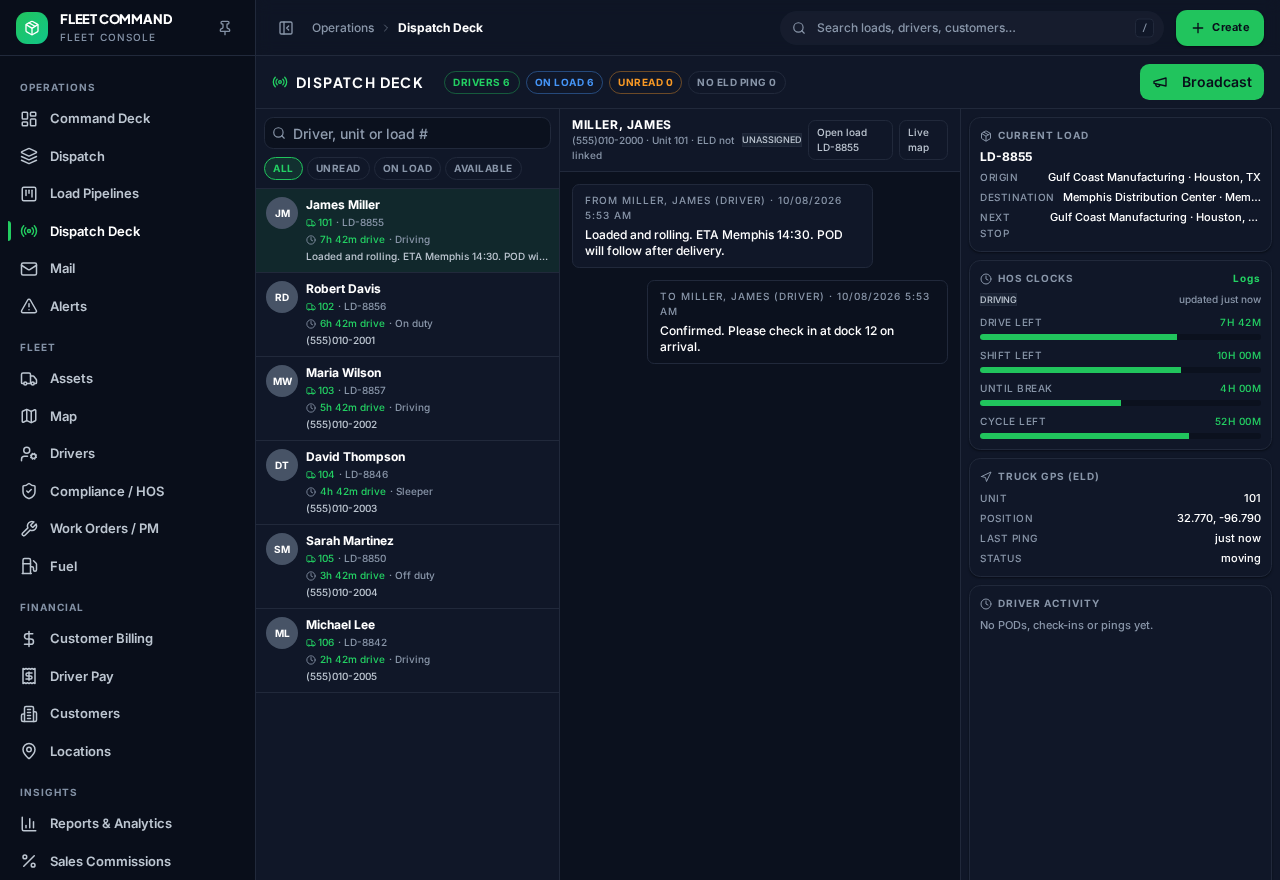Click the Customer Billing dollar icon
Screen dimensions: 1280x880
click(29, 638)
